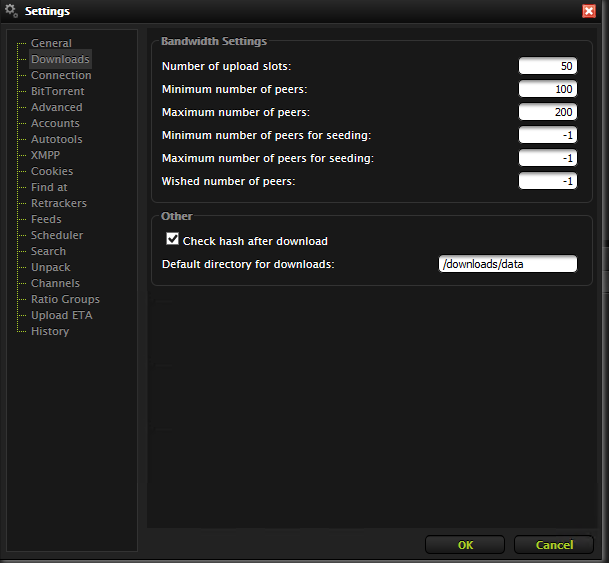The height and width of the screenshot is (563, 609).
Task: Confirm settings with the OK button
Action: click(x=465, y=545)
